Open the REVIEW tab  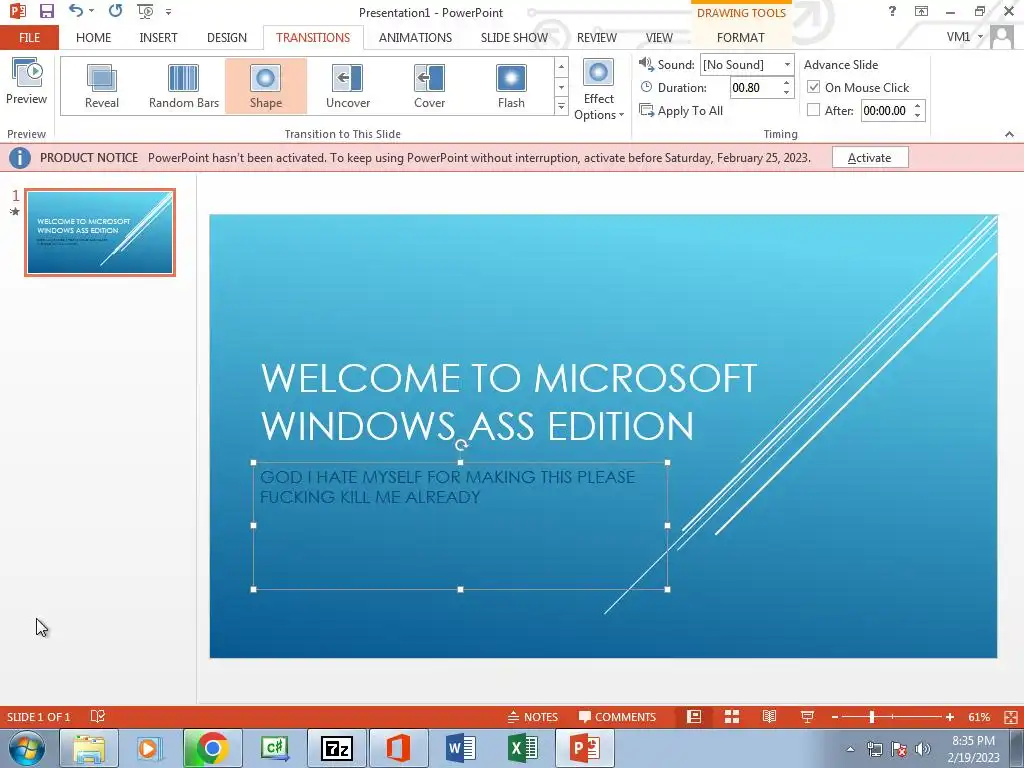pos(596,37)
